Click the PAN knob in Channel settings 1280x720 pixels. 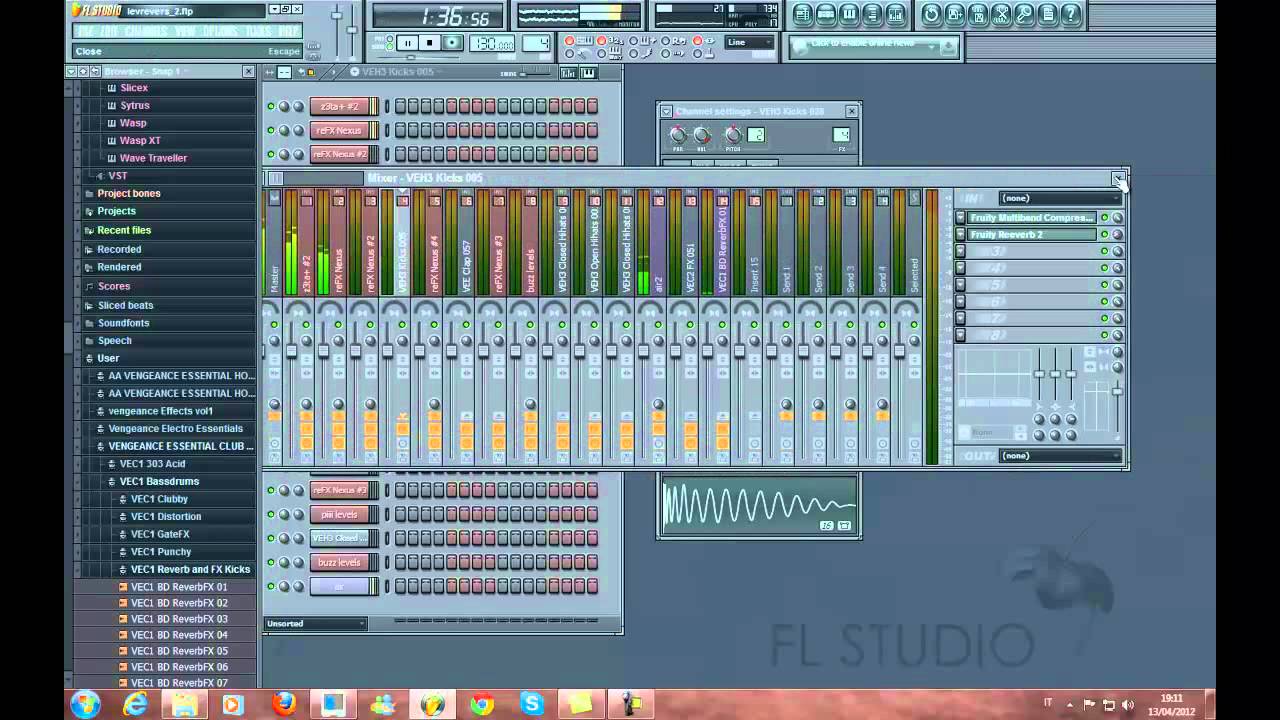(x=679, y=135)
